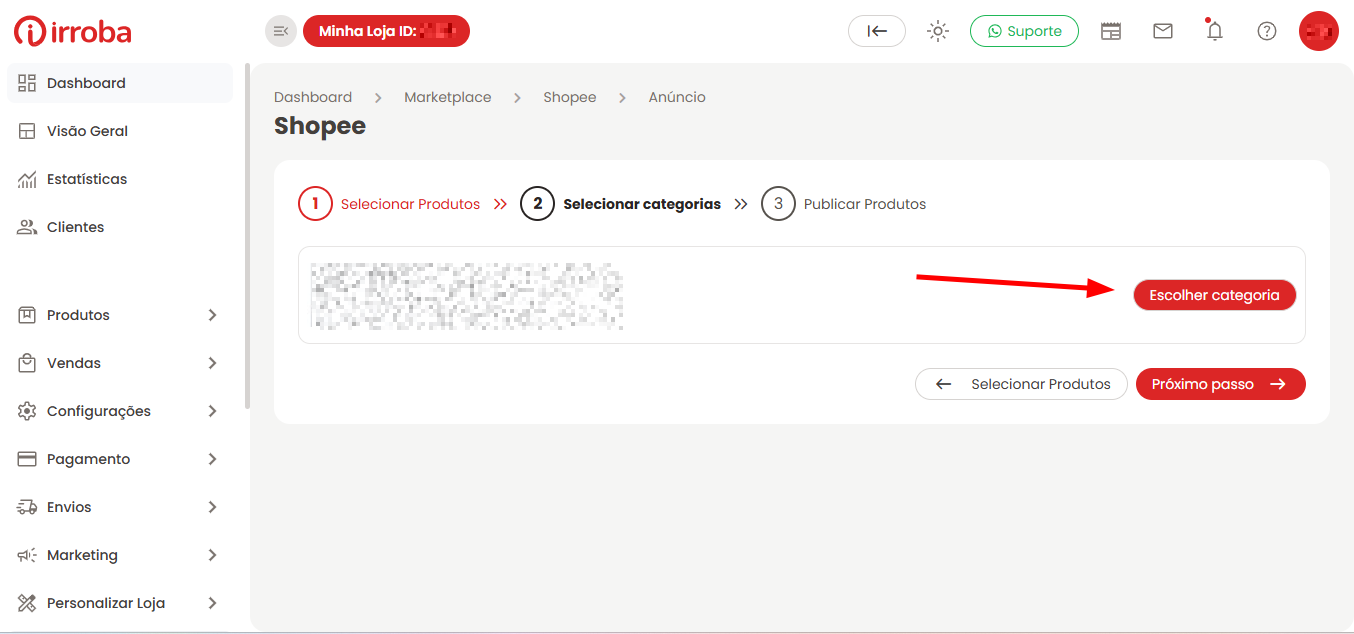Viewport: 1354px width, 634px height.
Task: Click the Escolher categoria button
Action: 1214,295
